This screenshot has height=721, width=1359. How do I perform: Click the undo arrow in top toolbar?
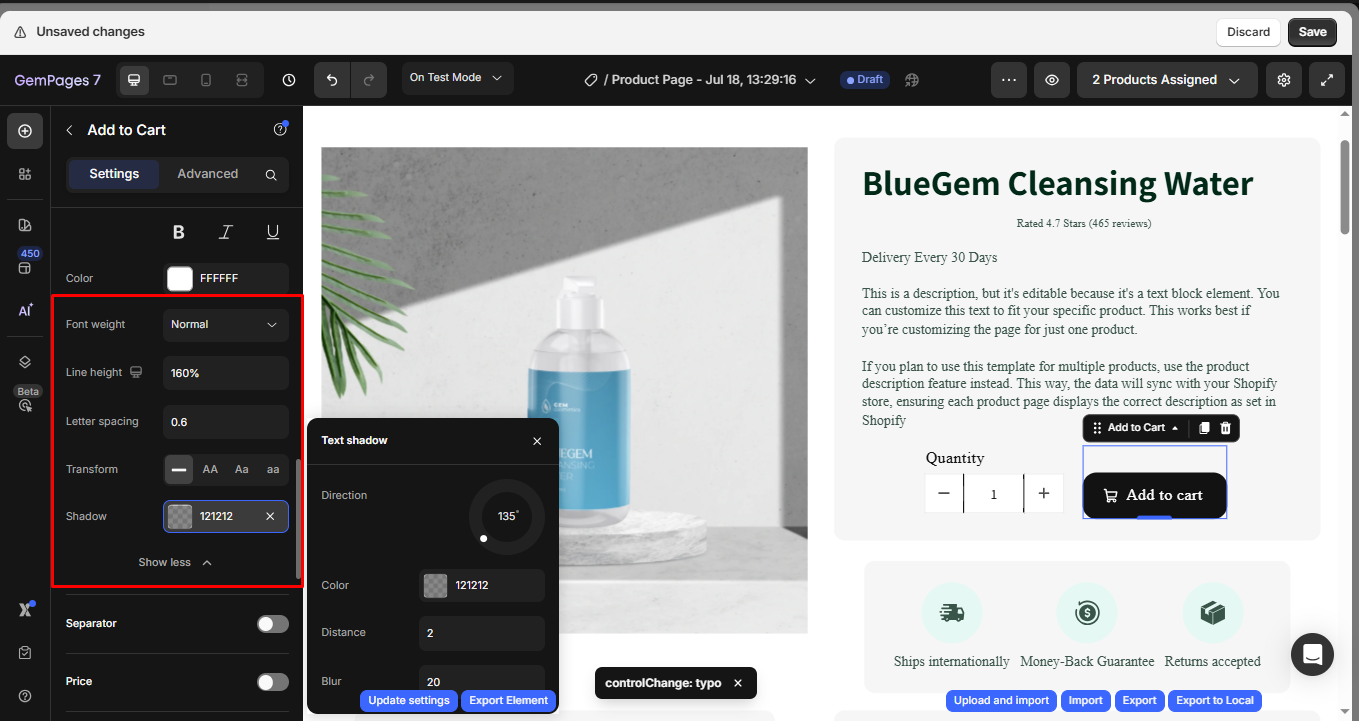[x=332, y=80]
